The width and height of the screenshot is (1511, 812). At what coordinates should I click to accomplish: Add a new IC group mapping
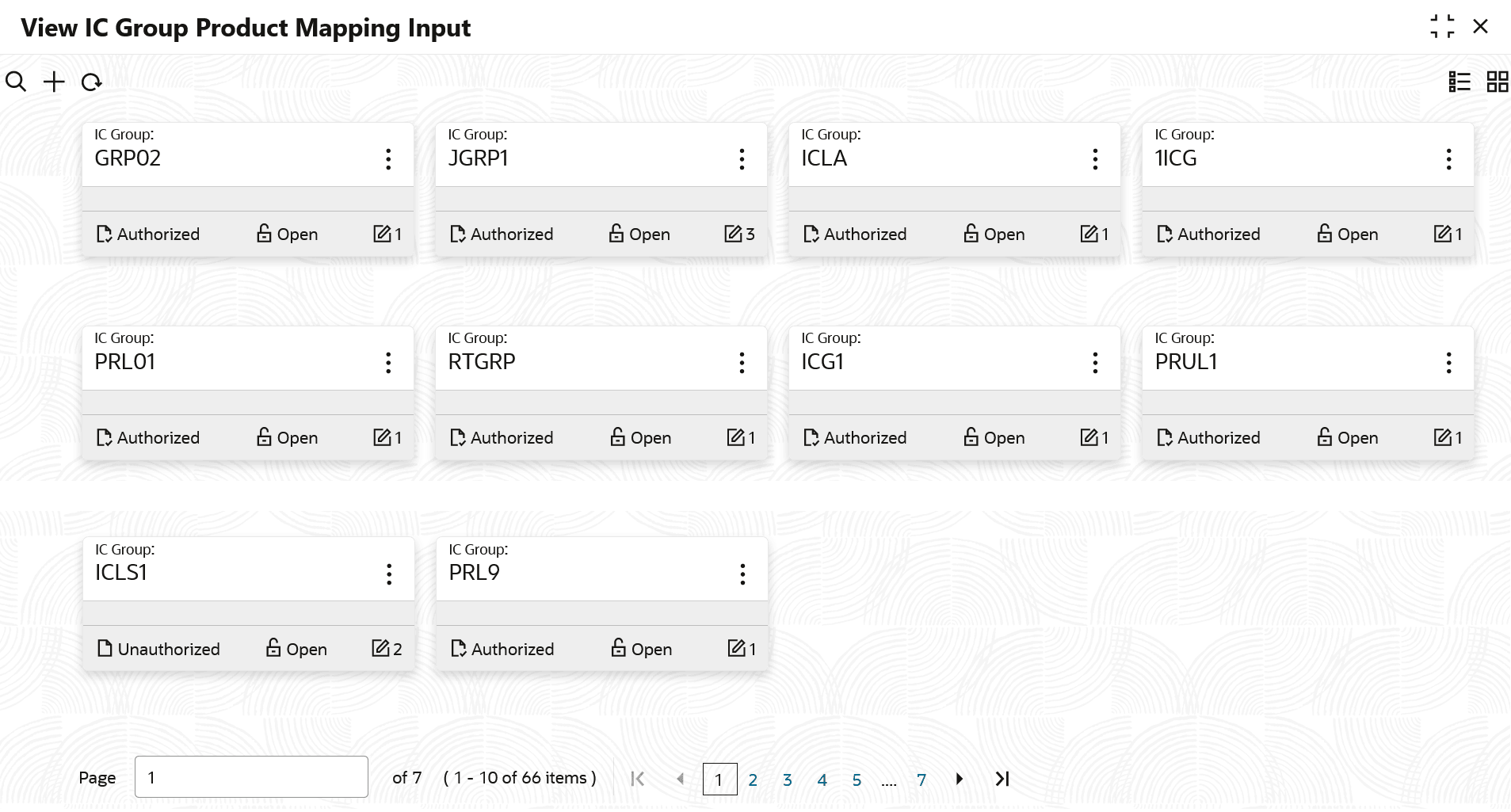coord(54,82)
